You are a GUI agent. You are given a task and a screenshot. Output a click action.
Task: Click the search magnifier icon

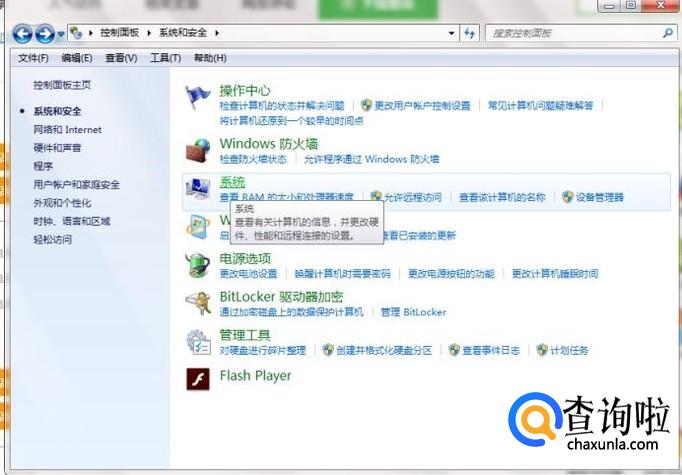pos(668,33)
